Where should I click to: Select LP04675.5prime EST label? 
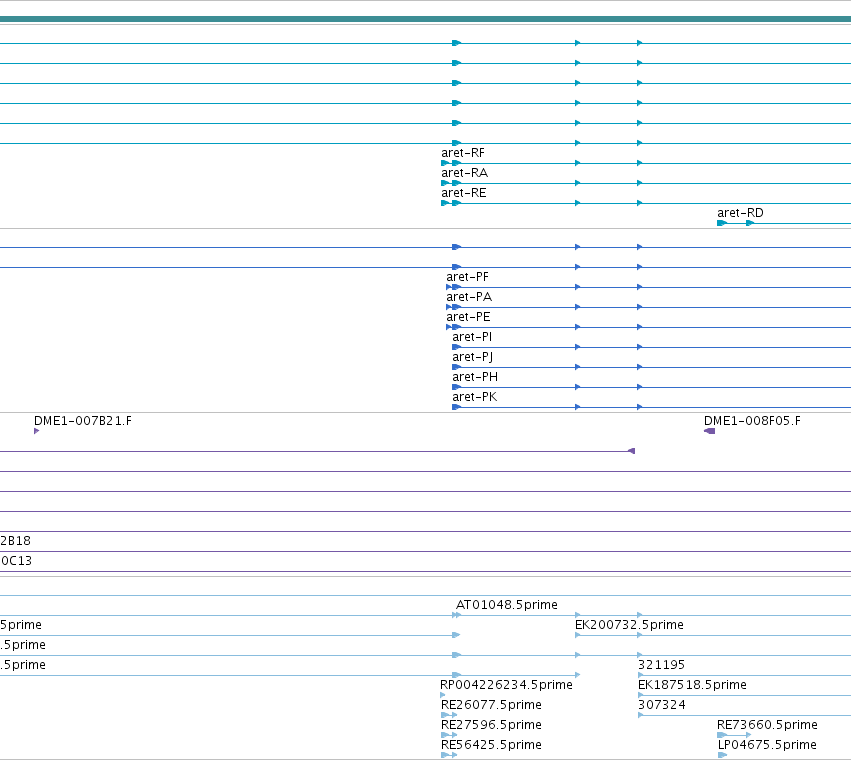pyautogui.click(x=767, y=745)
